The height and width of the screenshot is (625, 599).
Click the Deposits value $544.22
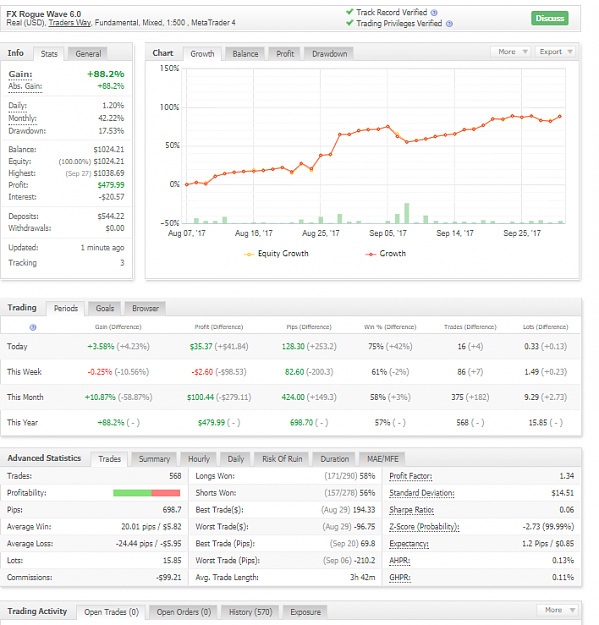tap(111, 216)
